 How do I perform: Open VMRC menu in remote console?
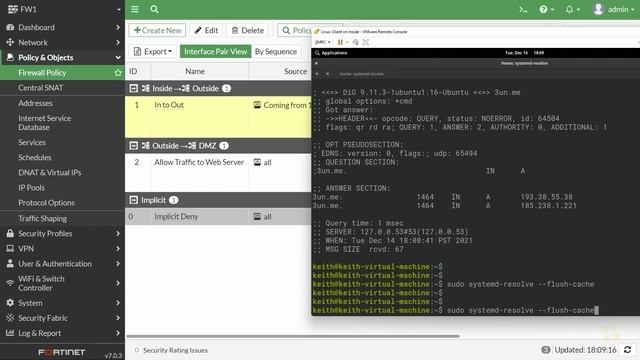tap(322, 42)
